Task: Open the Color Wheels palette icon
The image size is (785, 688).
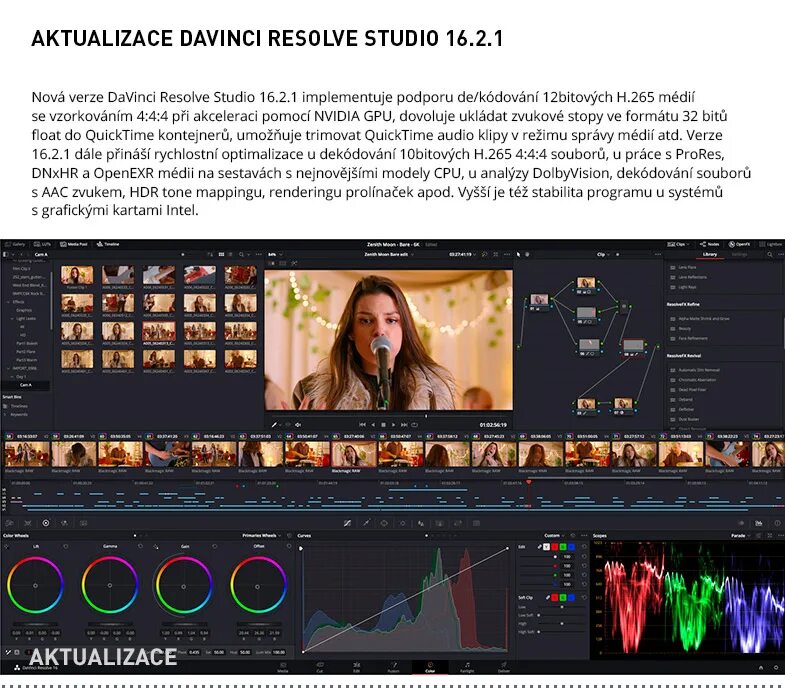Action: coord(46,523)
